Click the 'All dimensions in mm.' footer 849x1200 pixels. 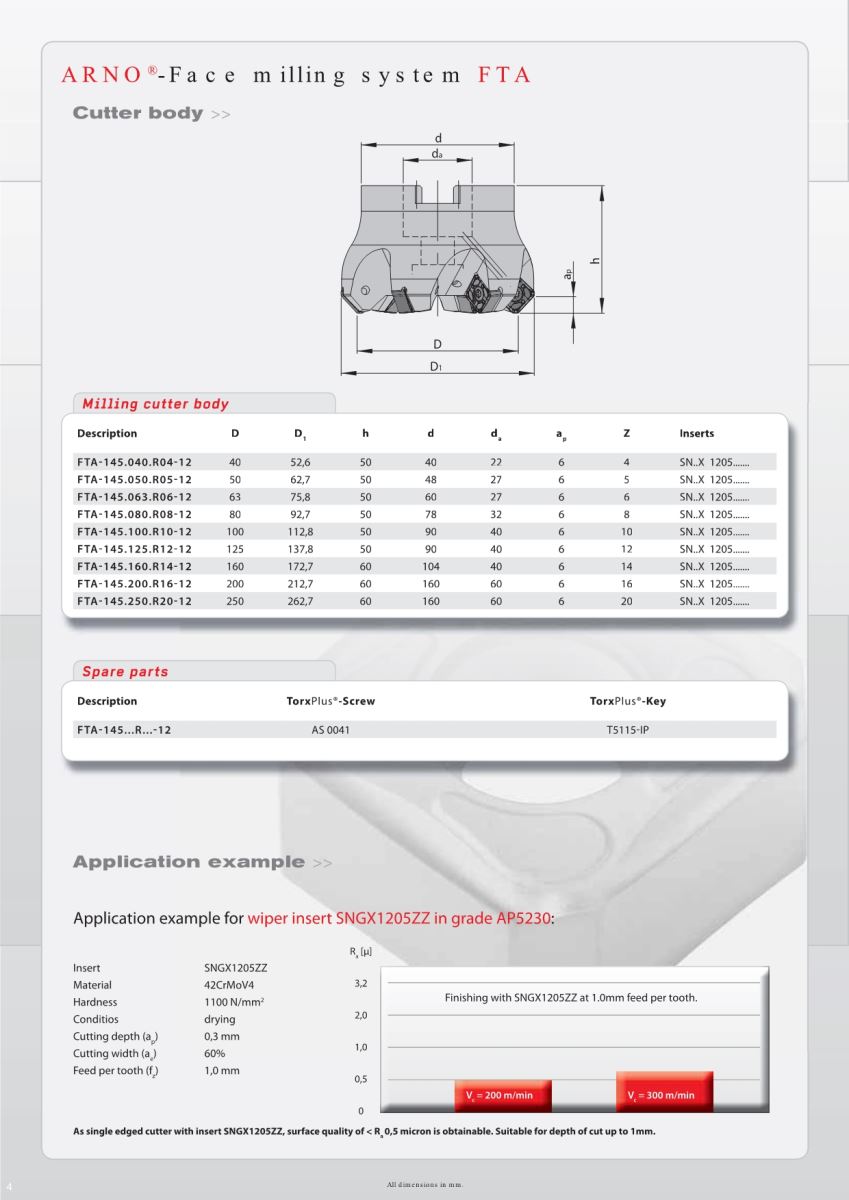[x=425, y=1185]
